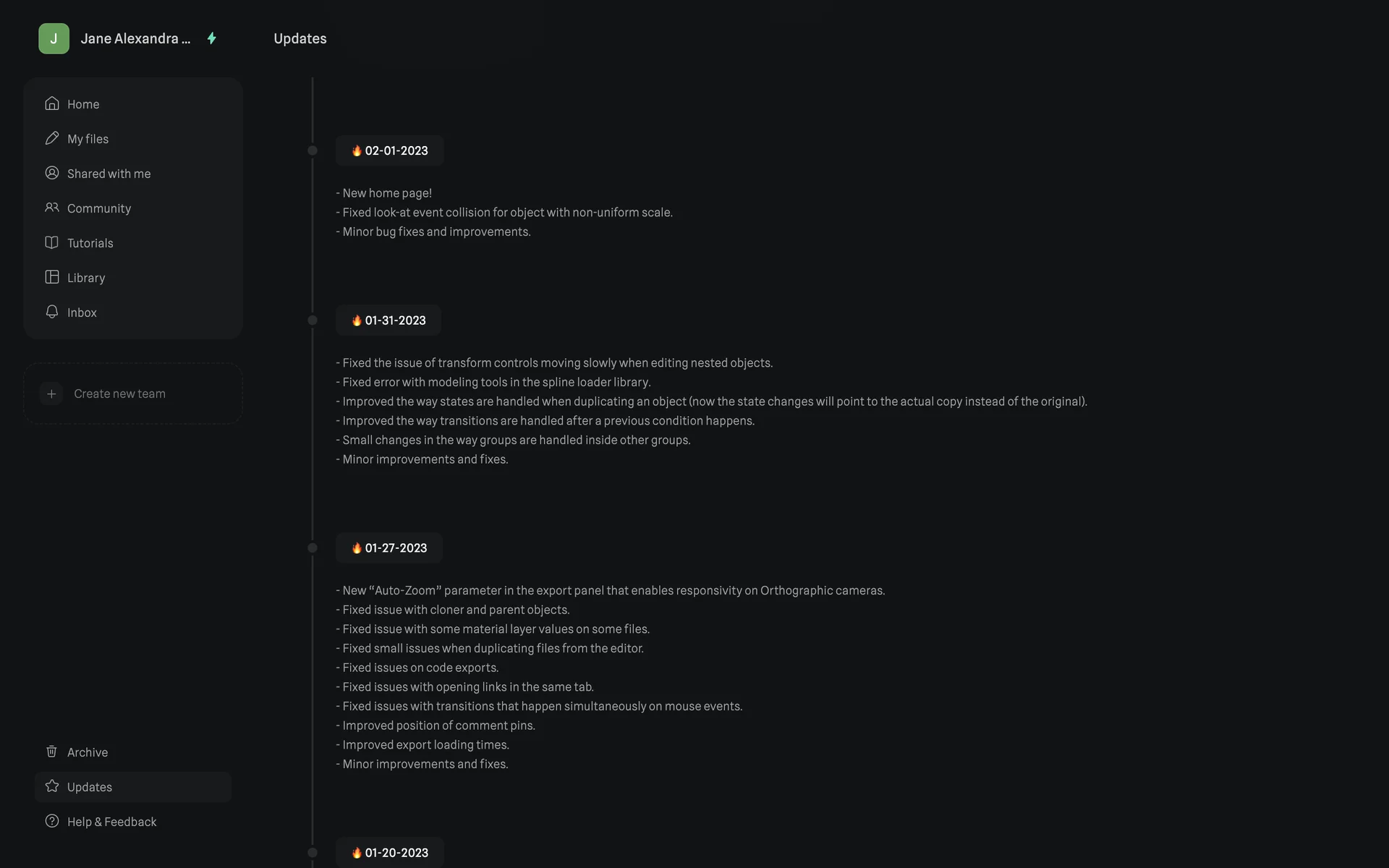
Task: Click the Archive trash icon
Action: pos(51,752)
